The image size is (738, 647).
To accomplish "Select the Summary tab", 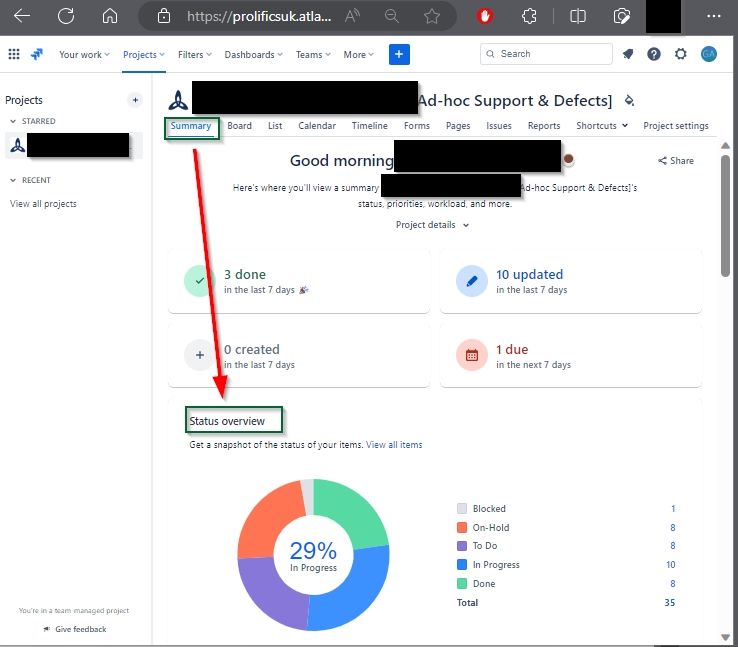I will pos(191,126).
